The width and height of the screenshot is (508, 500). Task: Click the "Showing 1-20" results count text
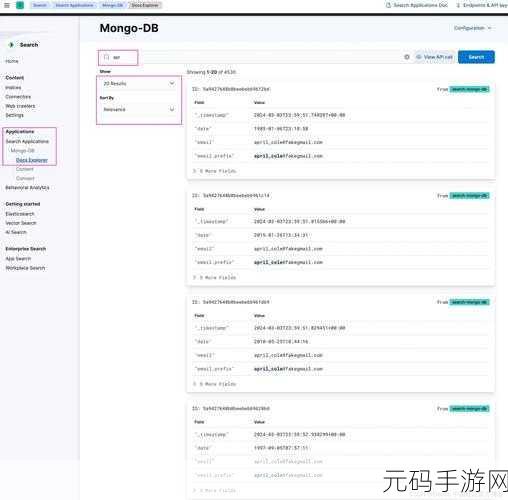click(211, 72)
